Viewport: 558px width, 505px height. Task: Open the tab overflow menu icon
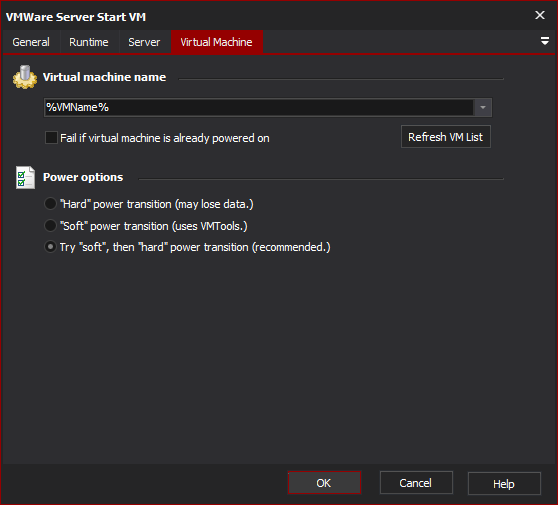click(544, 41)
